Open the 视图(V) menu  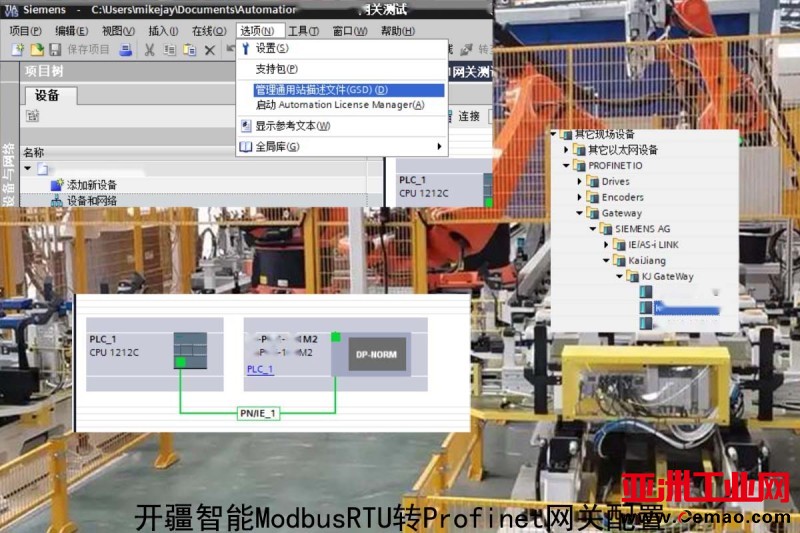coord(118,31)
